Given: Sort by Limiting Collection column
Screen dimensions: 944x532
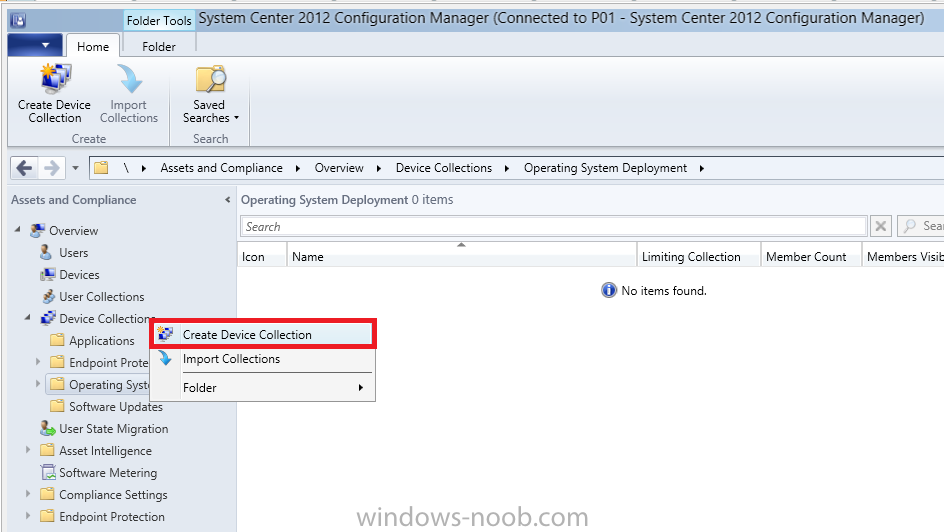Looking at the screenshot, I should point(699,256).
